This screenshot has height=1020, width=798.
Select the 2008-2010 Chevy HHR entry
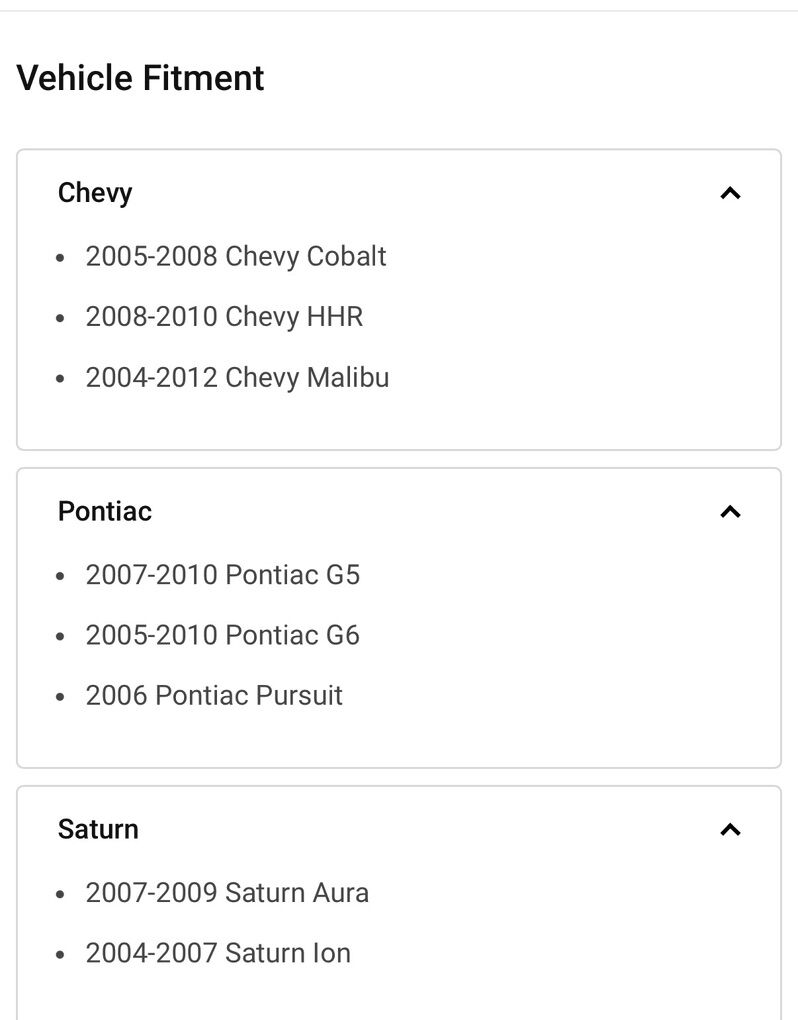point(224,317)
